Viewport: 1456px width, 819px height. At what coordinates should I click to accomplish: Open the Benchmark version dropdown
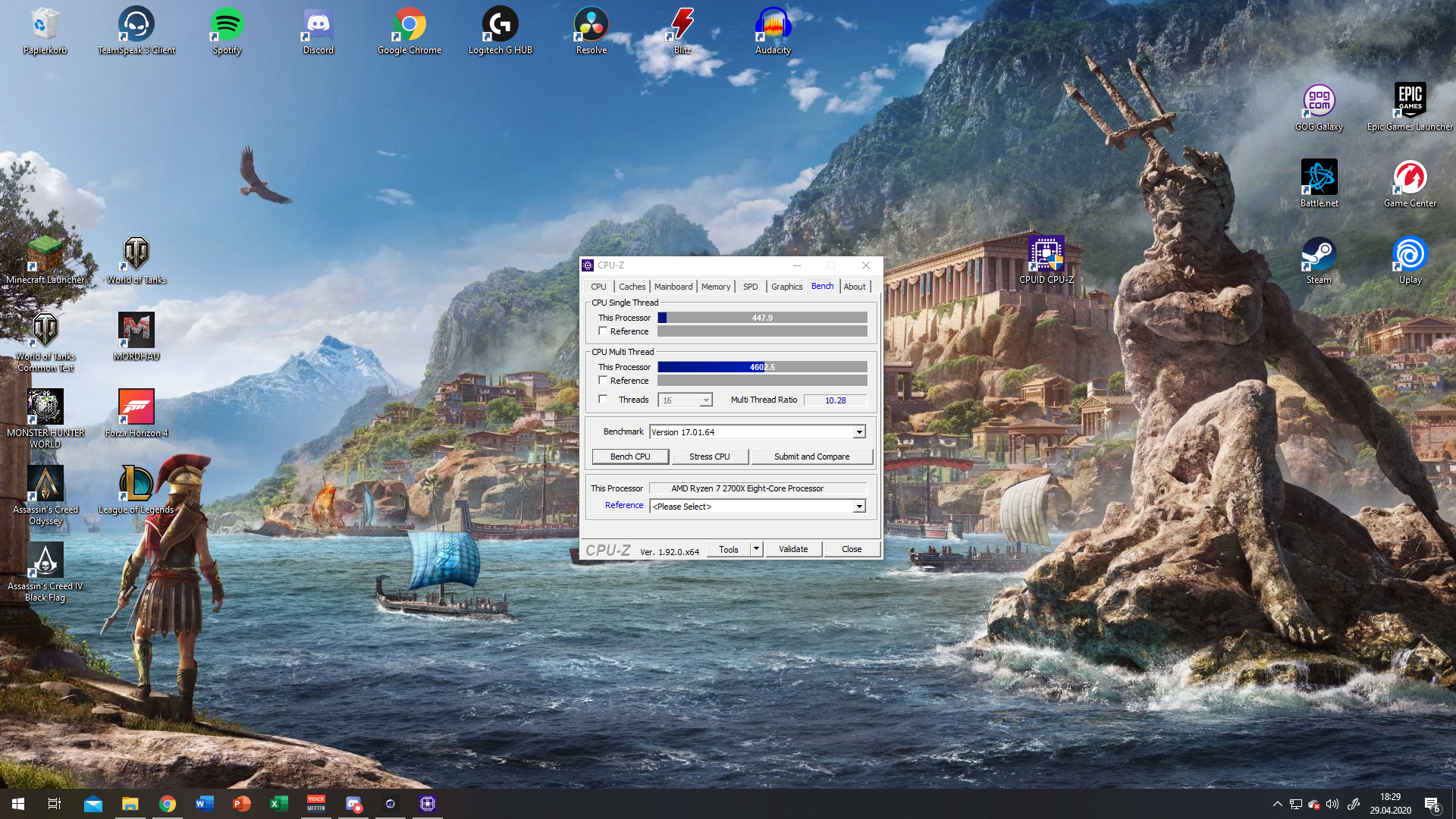(859, 431)
